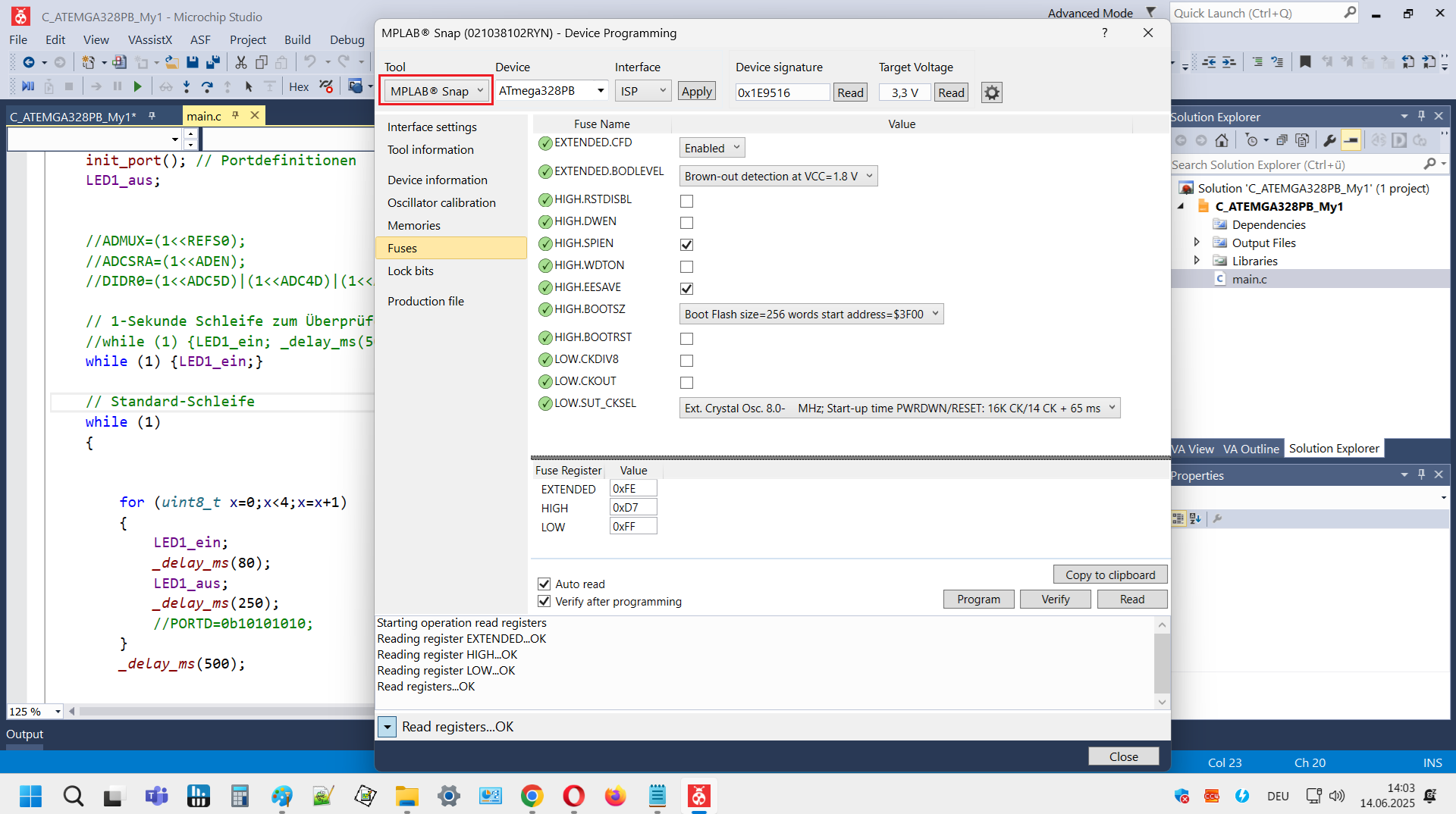Click the Cut scissors icon
The image size is (1456, 814).
click(241, 62)
